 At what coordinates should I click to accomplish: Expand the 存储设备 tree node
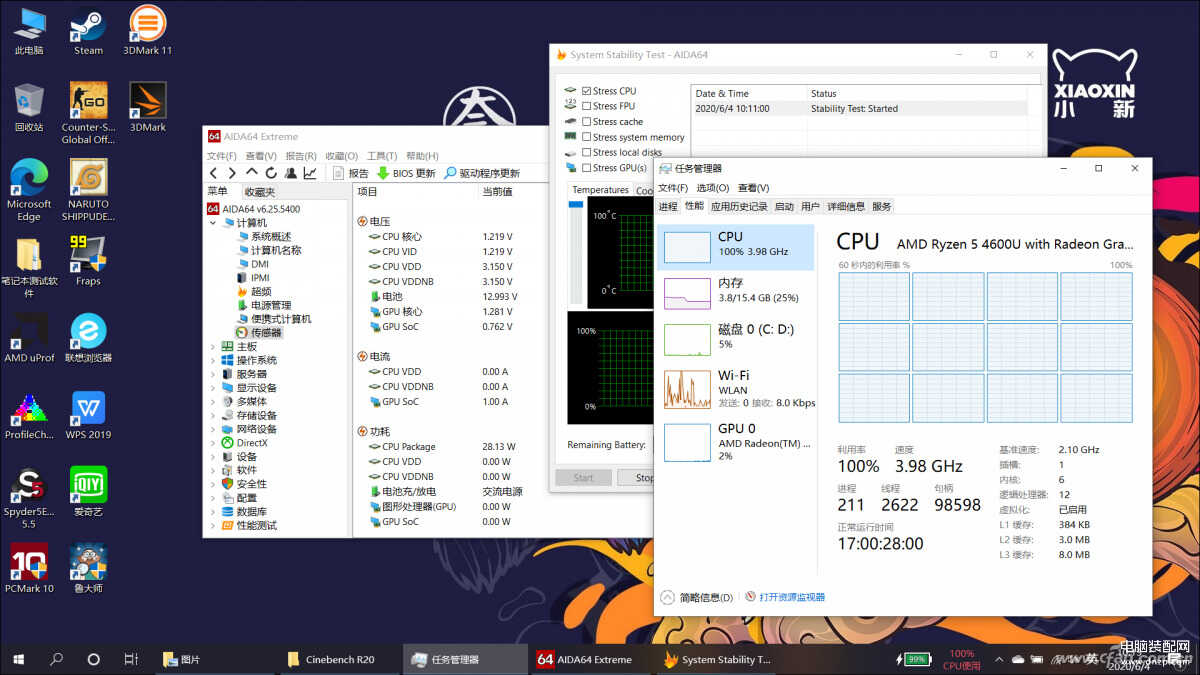coord(213,415)
